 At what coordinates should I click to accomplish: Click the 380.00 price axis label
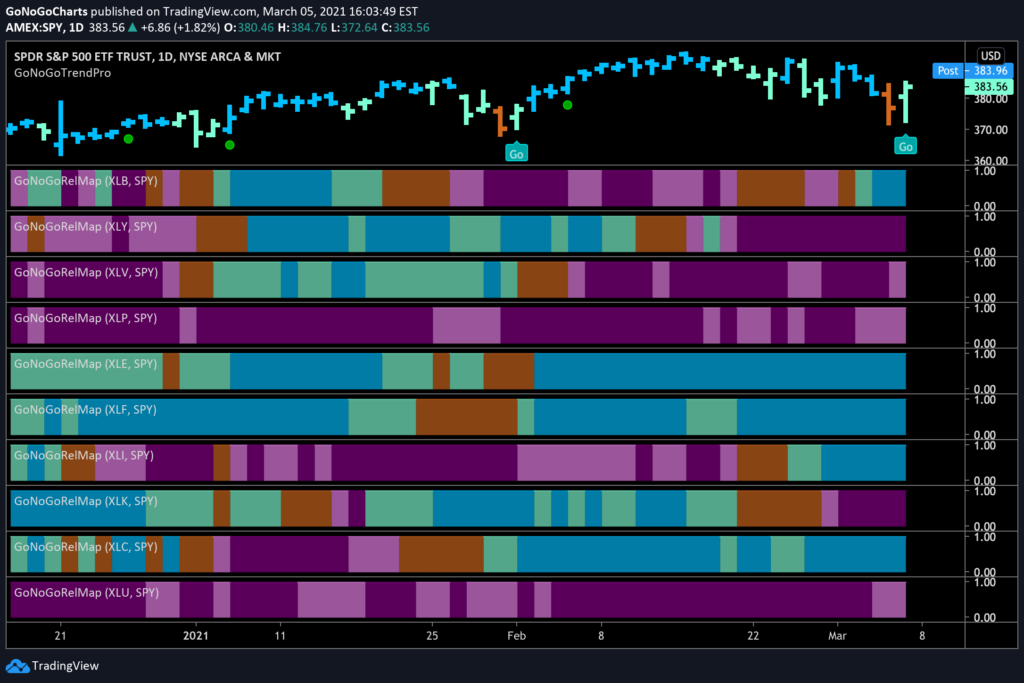coord(991,99)
